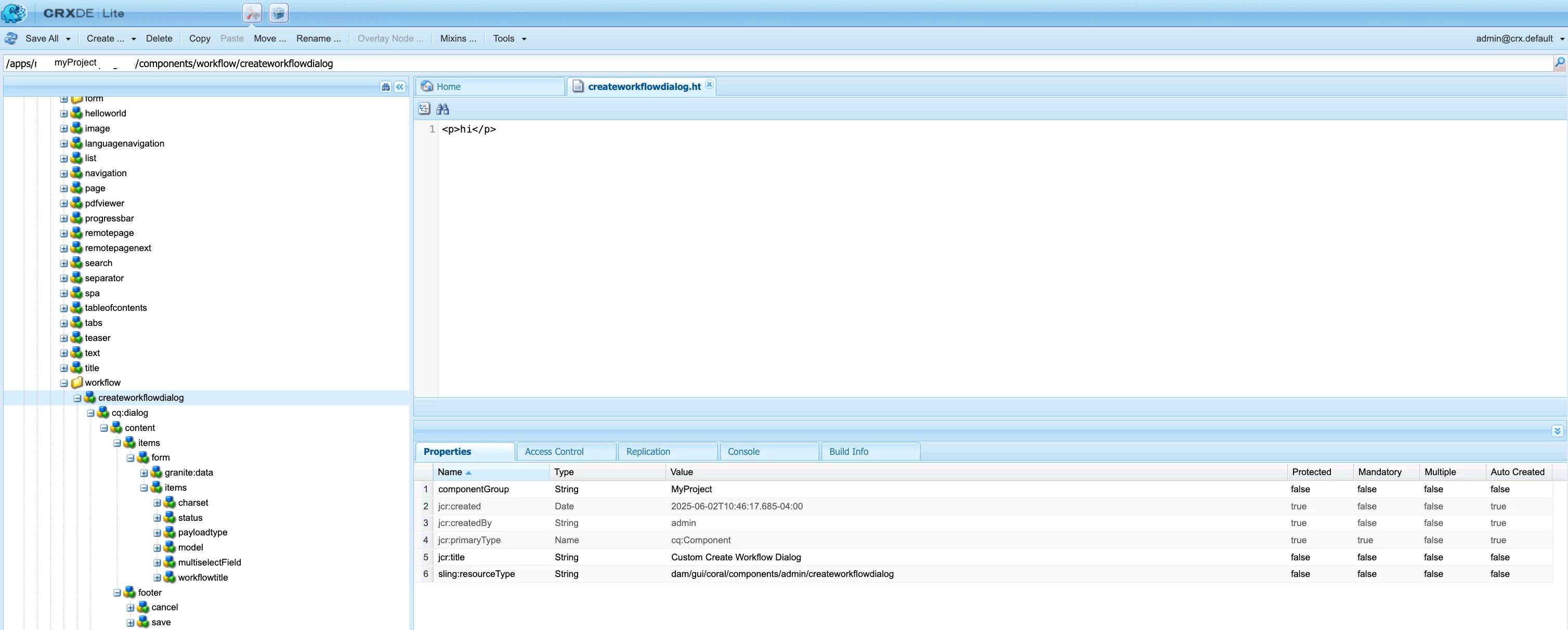Click the Package Manager cube icon
The width and height of the screenshot is (1568, 630).
(x=278, y=13)
